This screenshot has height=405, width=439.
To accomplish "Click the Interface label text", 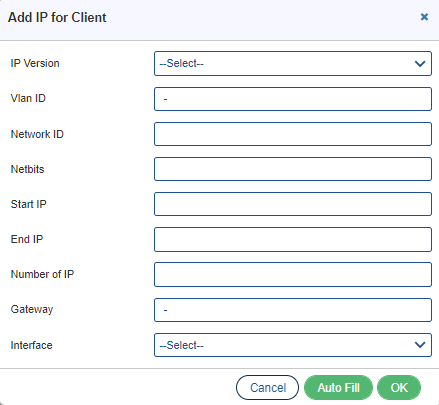I will click(31, 345).
